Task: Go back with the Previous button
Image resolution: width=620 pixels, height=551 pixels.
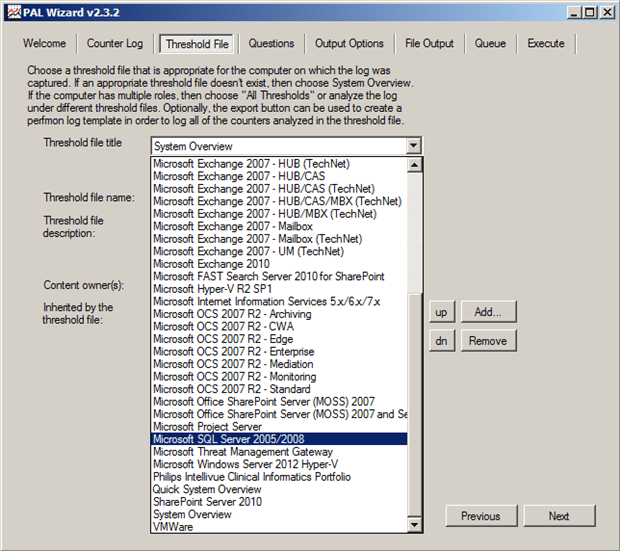Action: point(481,516)
